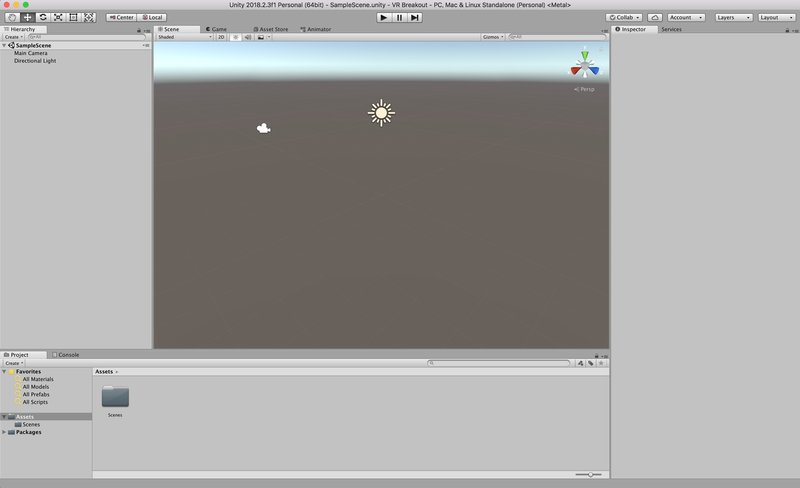Open scene effects dropdown arrow
Screen dimensions: 800x488
point(269,37)
